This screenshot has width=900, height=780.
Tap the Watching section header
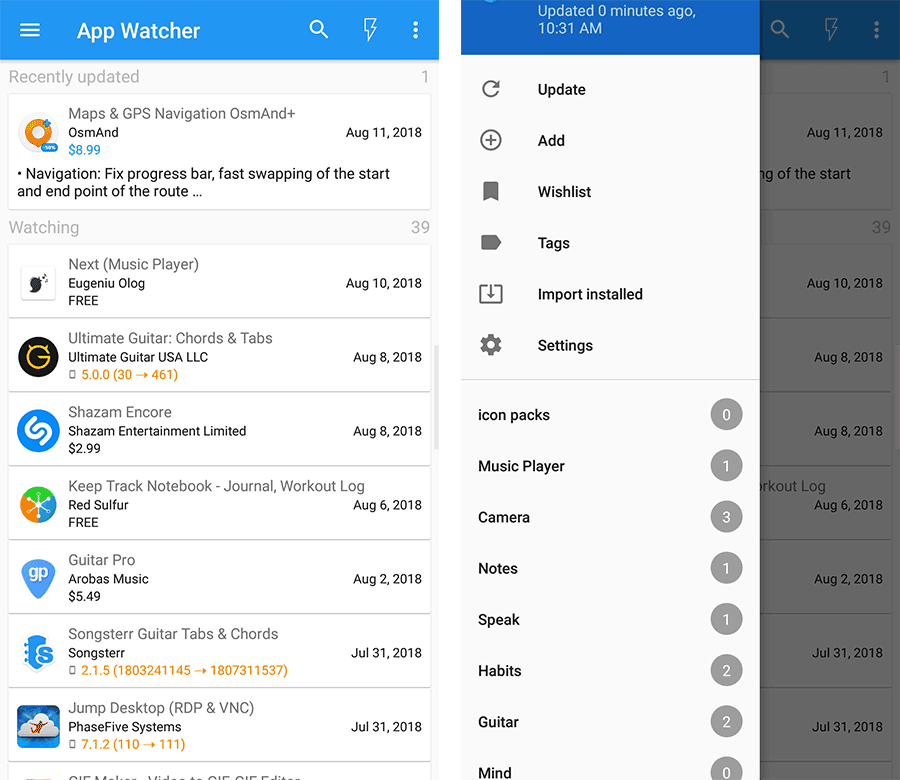(44, 227)
